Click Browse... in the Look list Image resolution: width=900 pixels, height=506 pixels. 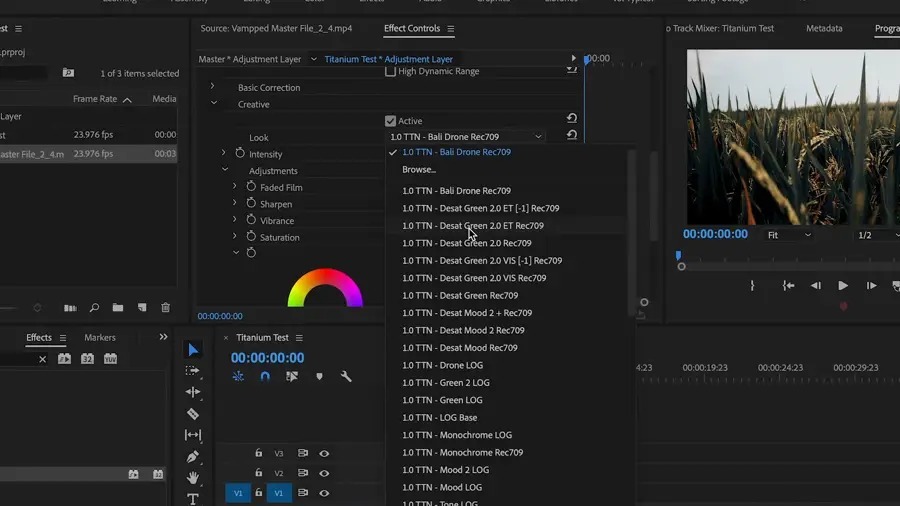click(419, 170)
